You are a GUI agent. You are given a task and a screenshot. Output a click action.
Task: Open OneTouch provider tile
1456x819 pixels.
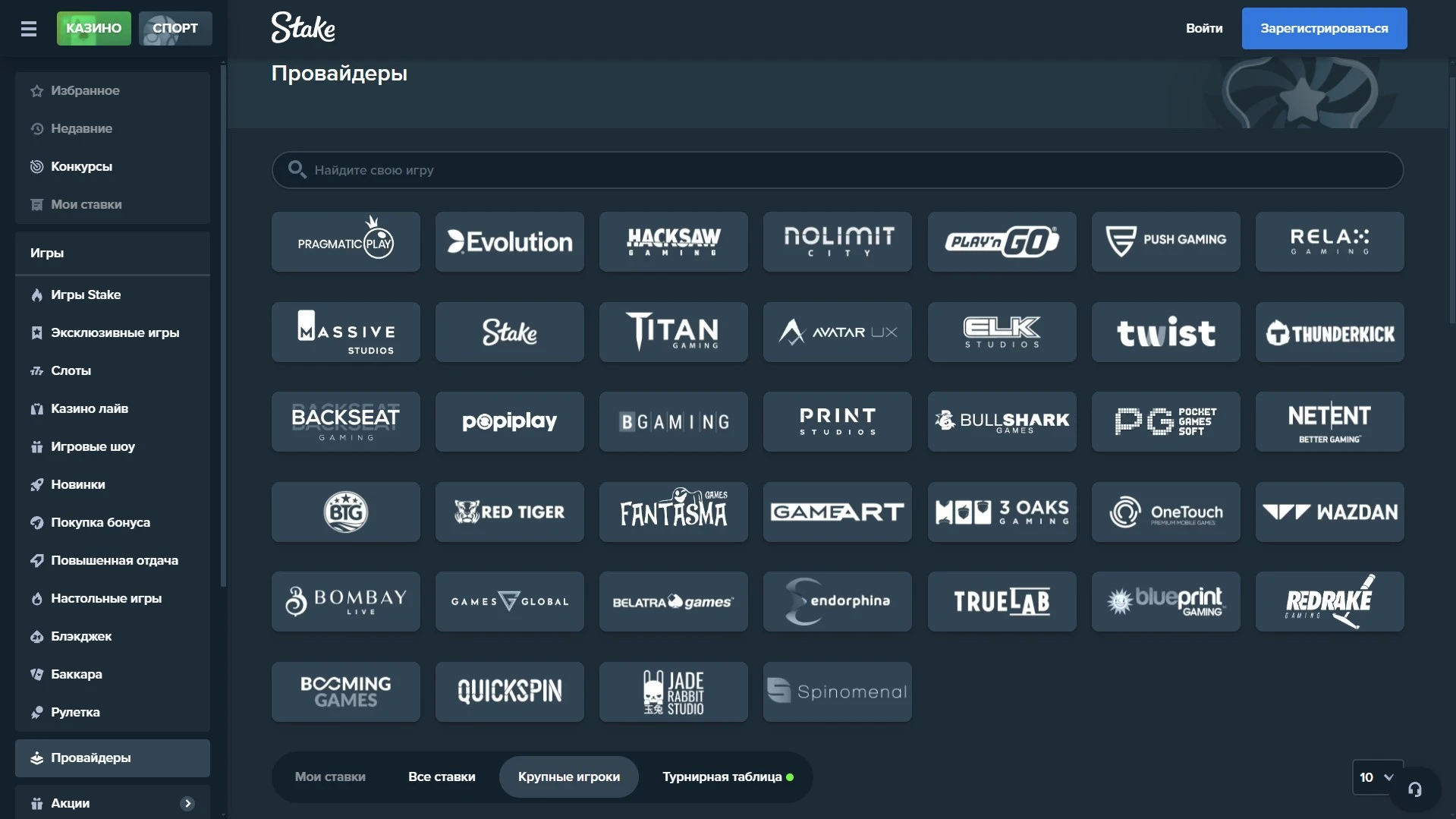[1165, 512]
